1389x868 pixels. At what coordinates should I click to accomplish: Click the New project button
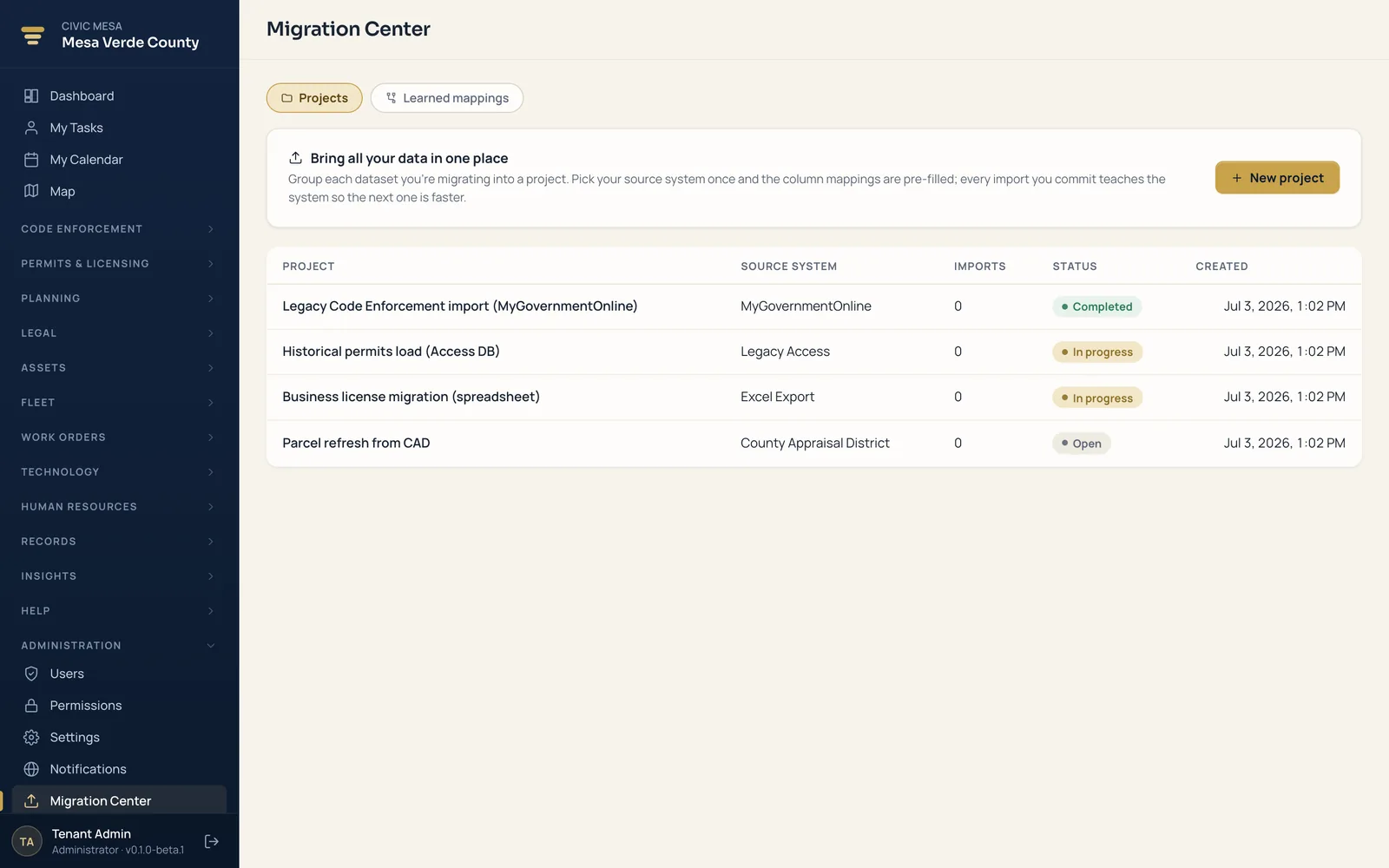tap(1277, 178)
